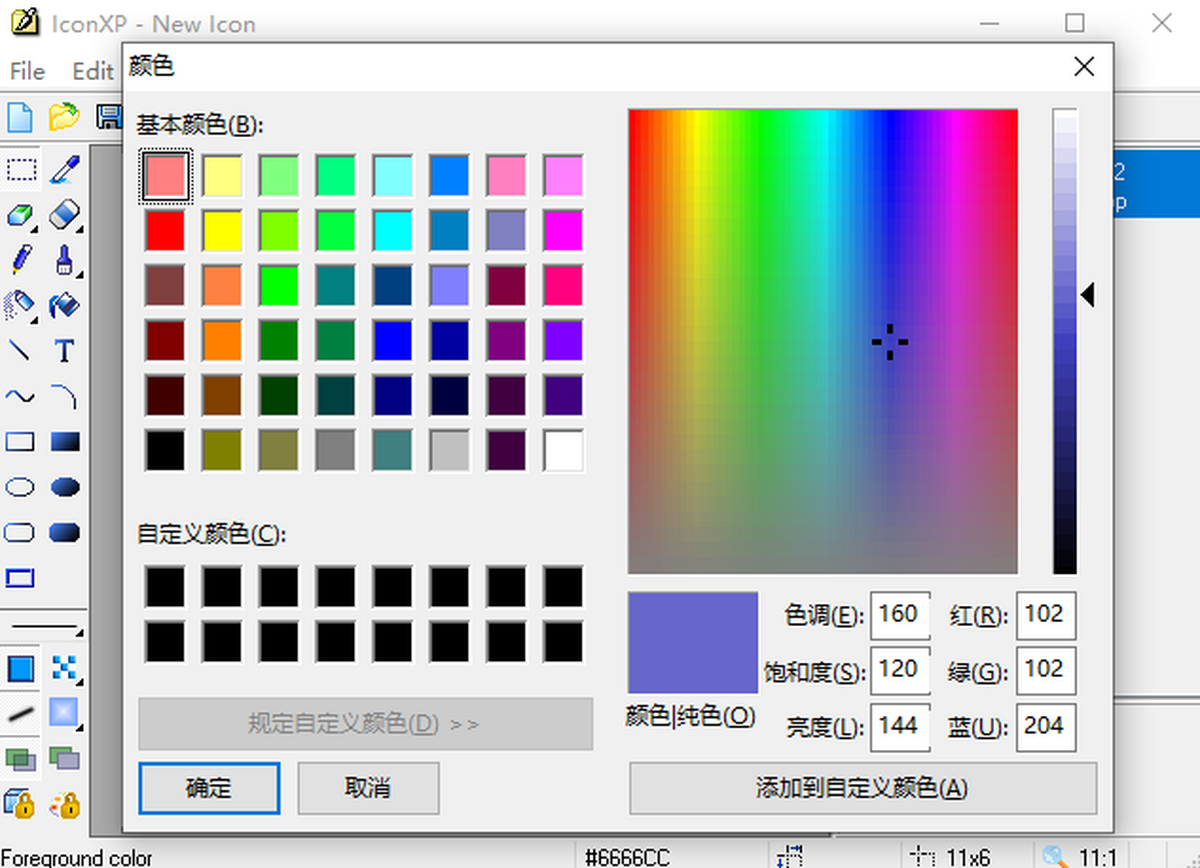Pick the eyedropper color picker tool
Image resolution: width=1200 pixels, height=868 pixels.
coord(64,169)
